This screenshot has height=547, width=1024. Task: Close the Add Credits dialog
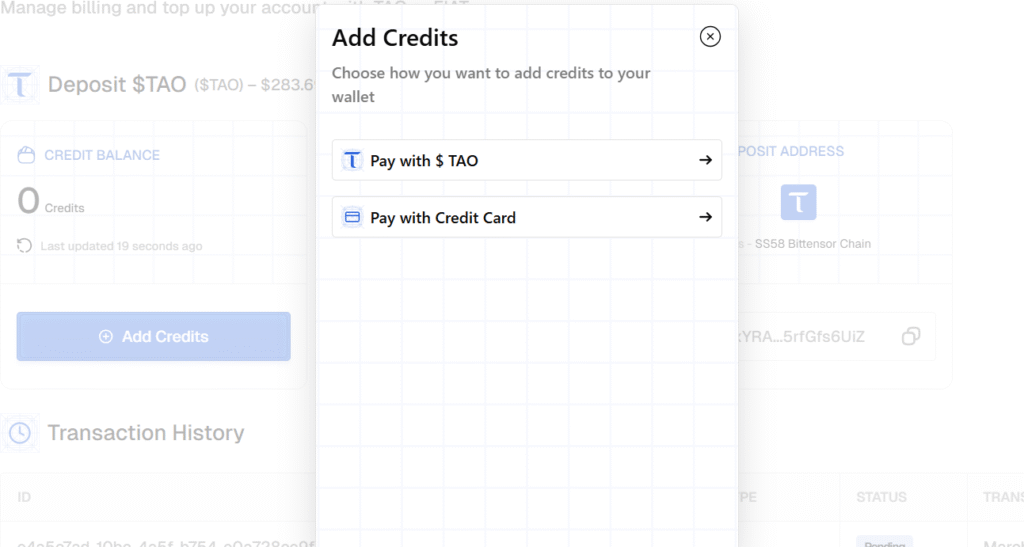710,37
